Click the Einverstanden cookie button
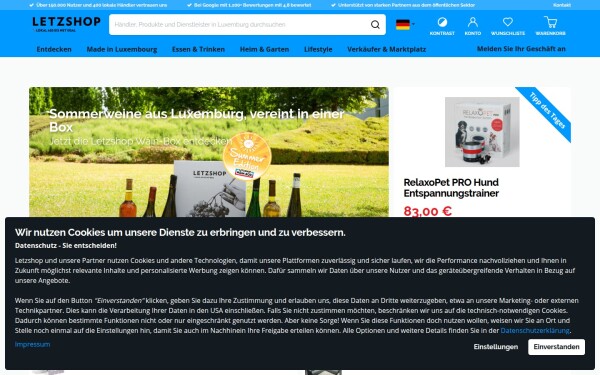The image size is (600, 375). (556, 347)
